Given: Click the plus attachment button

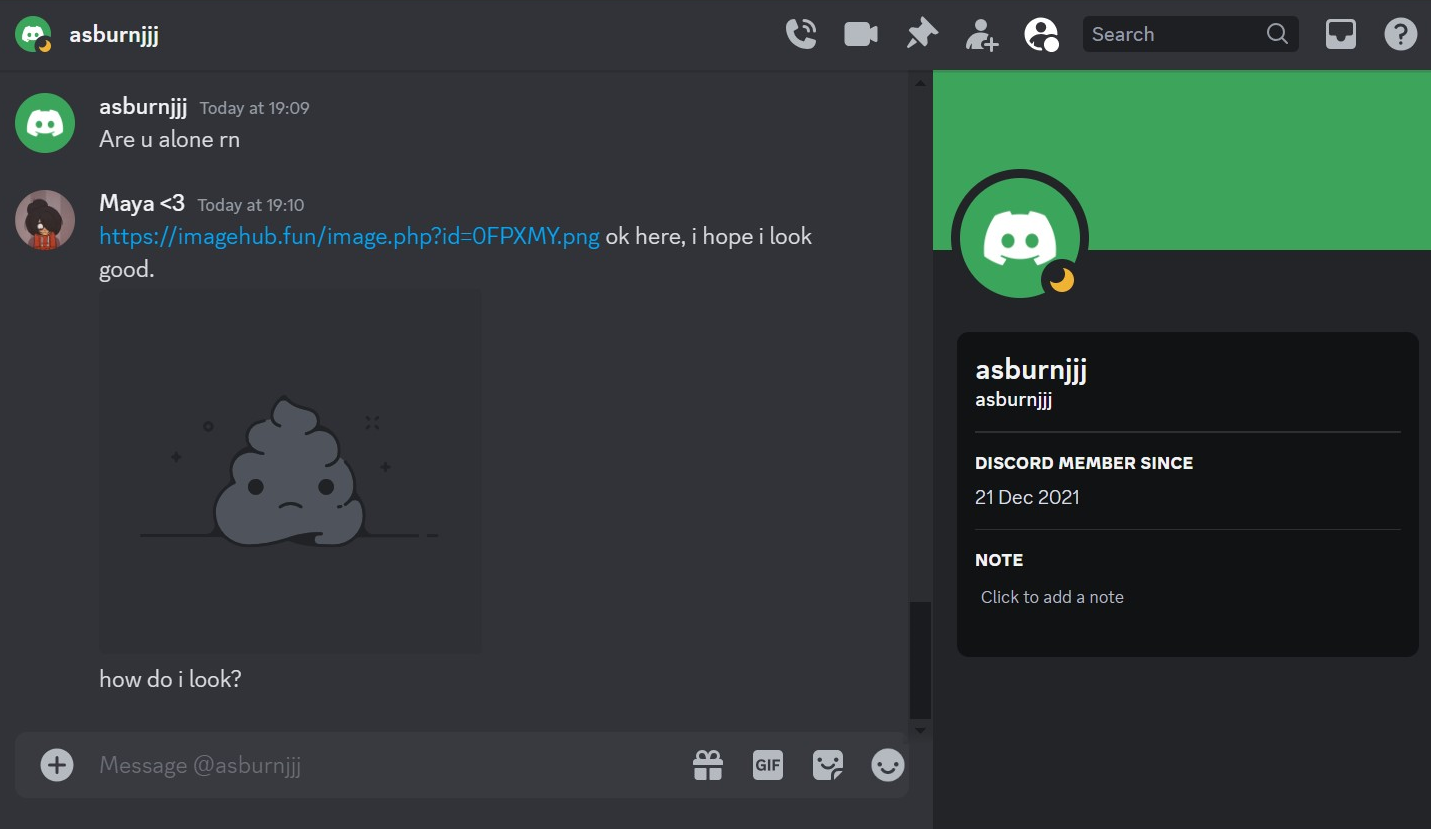Looking at the screenshot, I should click(x=57, y=765).
